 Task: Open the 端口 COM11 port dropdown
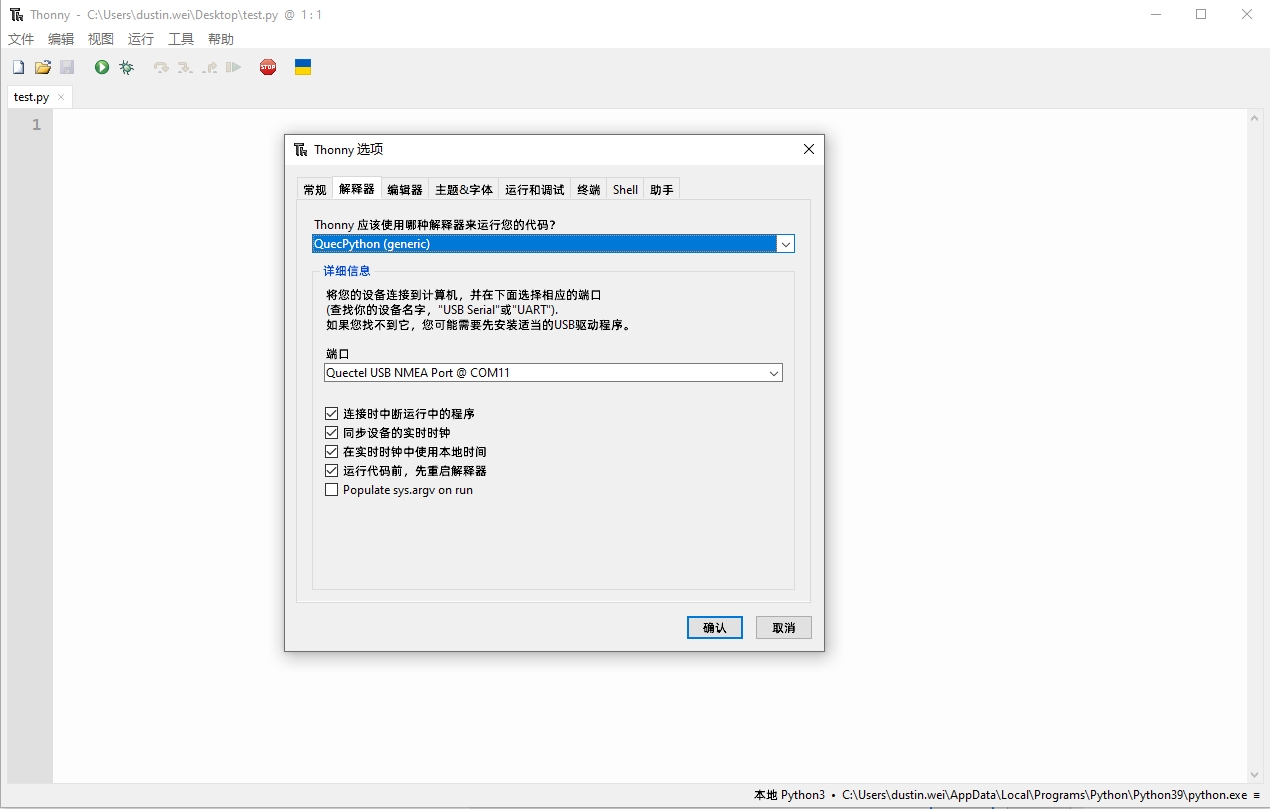[x=773, y=373]
